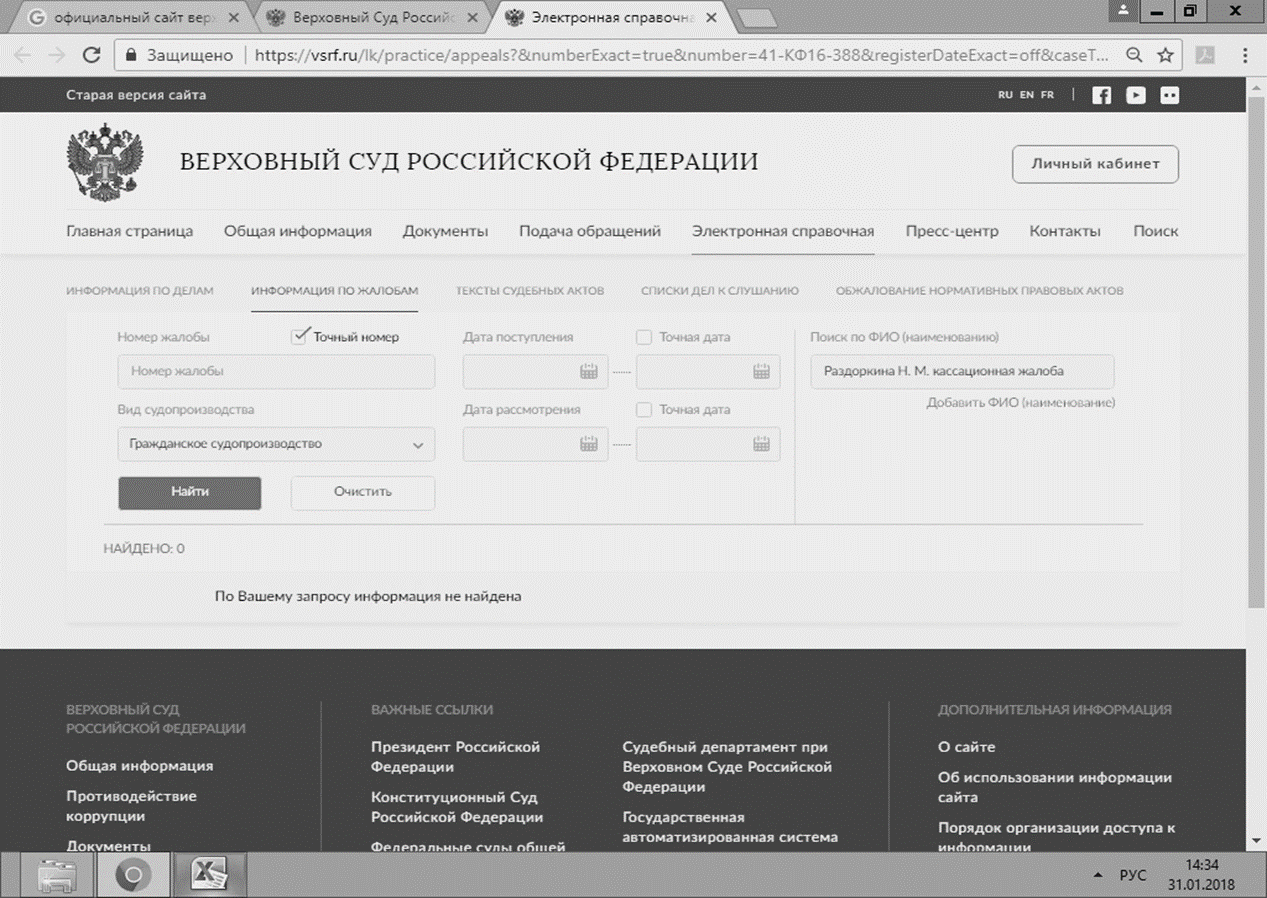Open calendar for review date end field
The image size is (1267, 898).
point(762,444)
